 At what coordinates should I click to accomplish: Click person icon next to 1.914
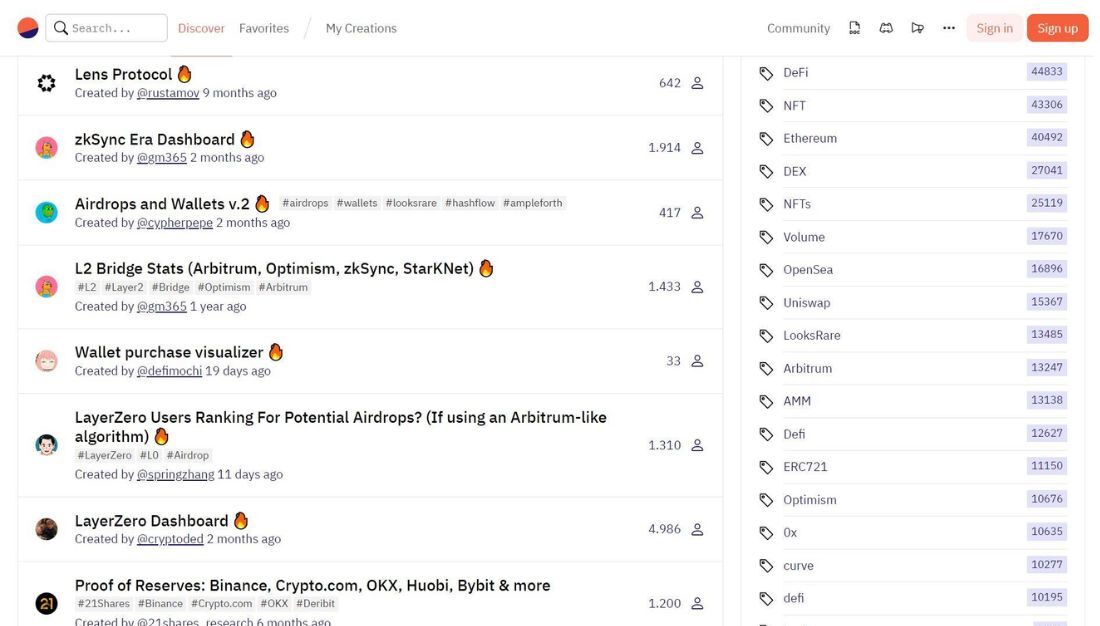[x=697, y=148]
